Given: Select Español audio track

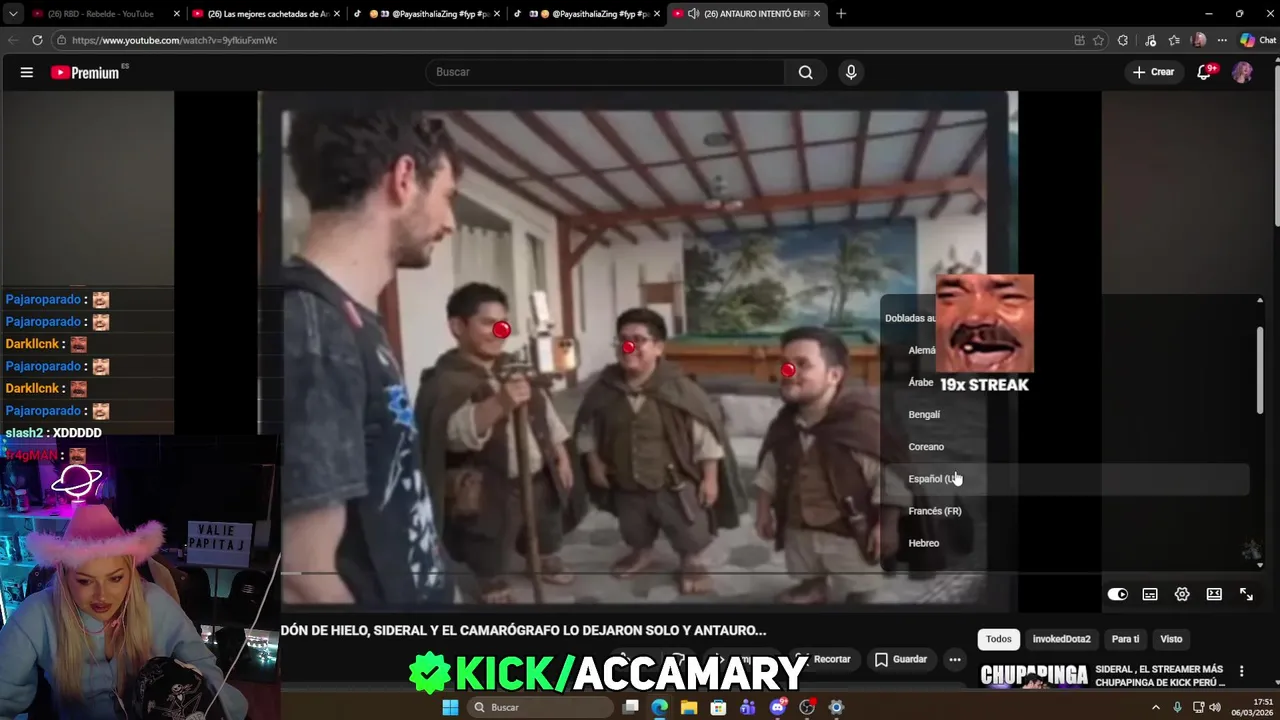Looking at the screenshot, I should 1066,479.
